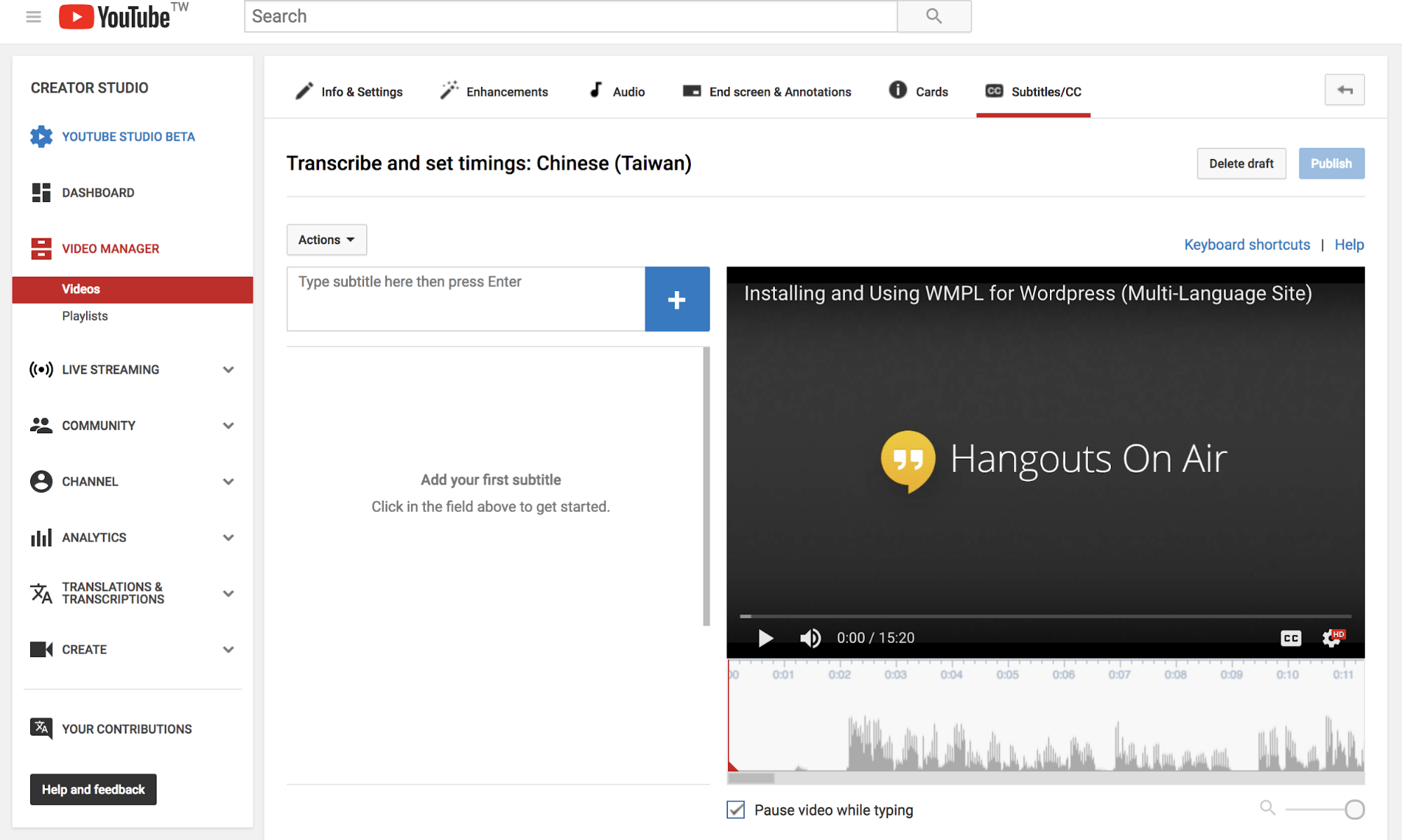Open YouTube Studio Beta link
Viewport: 1402px width, 840px height.
pyautogui.click(x=128, y=137)
